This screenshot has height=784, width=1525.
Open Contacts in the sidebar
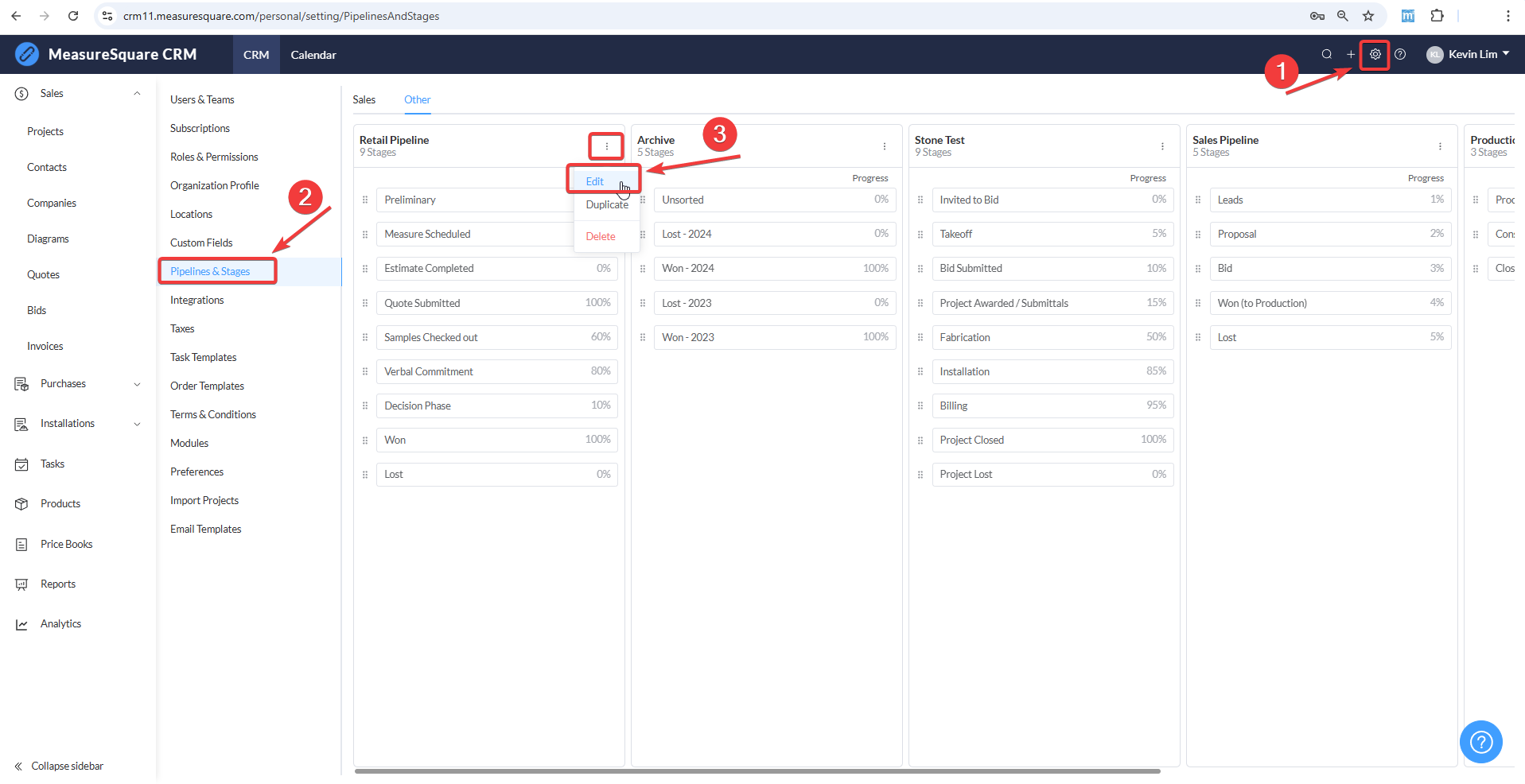point(47,167)
